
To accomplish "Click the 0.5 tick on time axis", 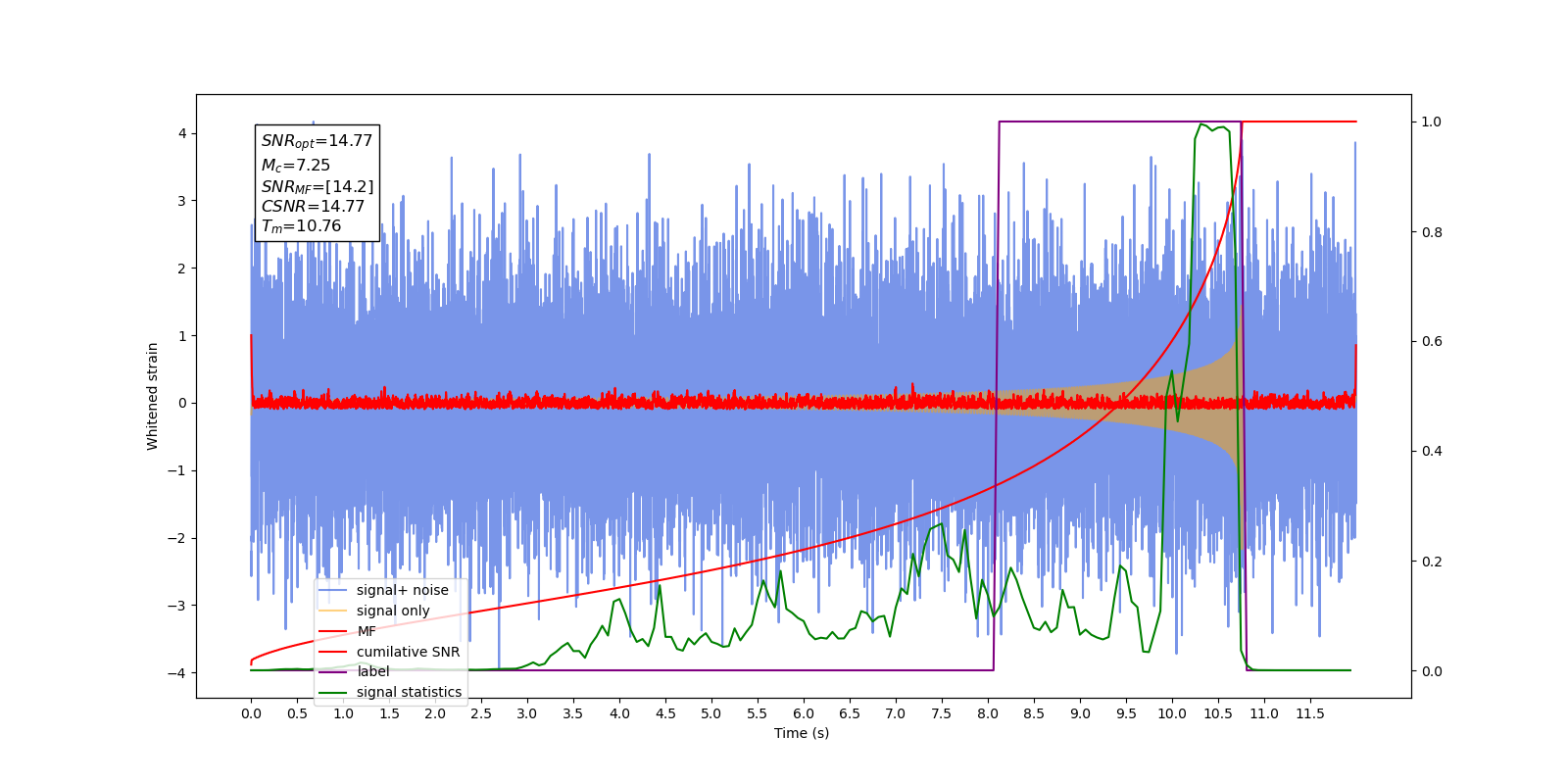I will (297, 713).
